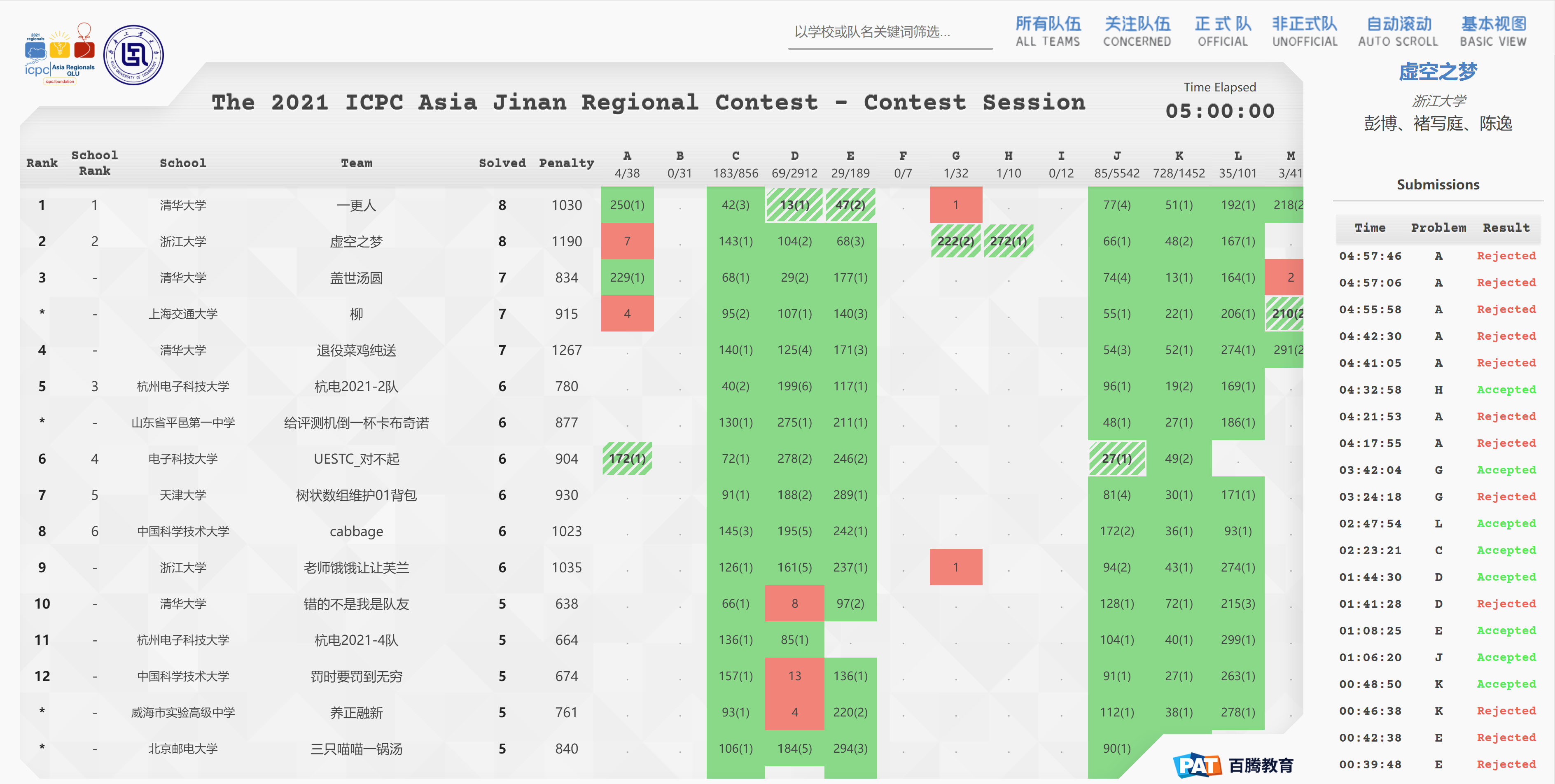Enable the Concerned teams filter
This screenshot has width=1555, height=784.
pos(1137,31)
